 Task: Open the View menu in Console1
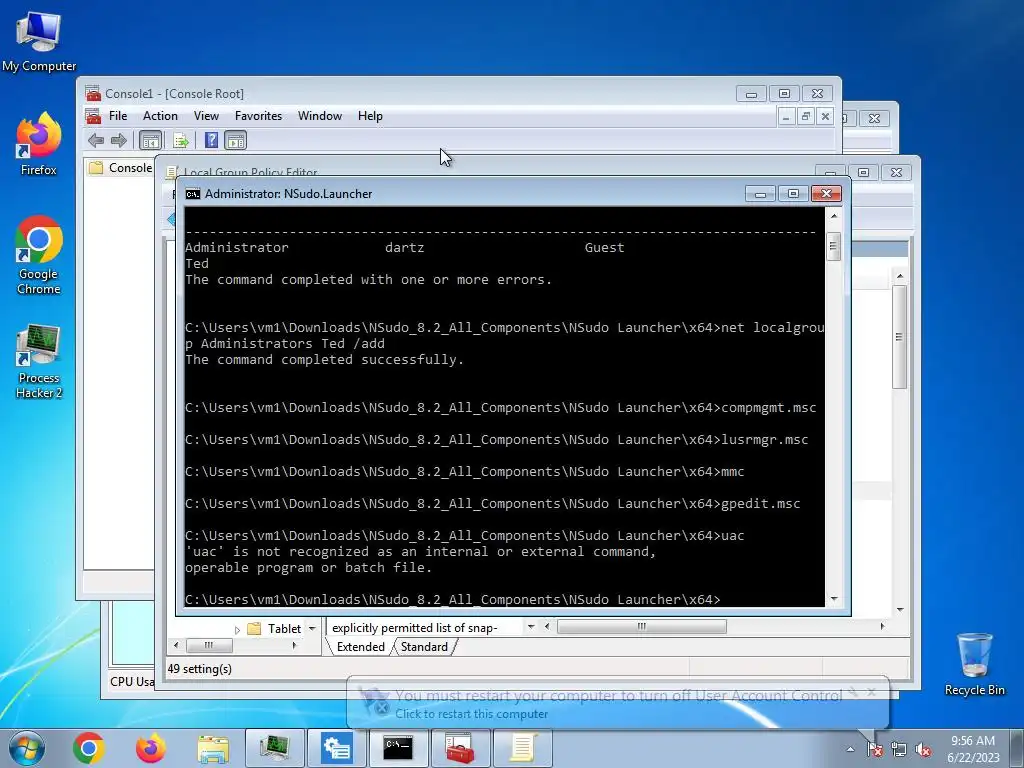[206, 116]
